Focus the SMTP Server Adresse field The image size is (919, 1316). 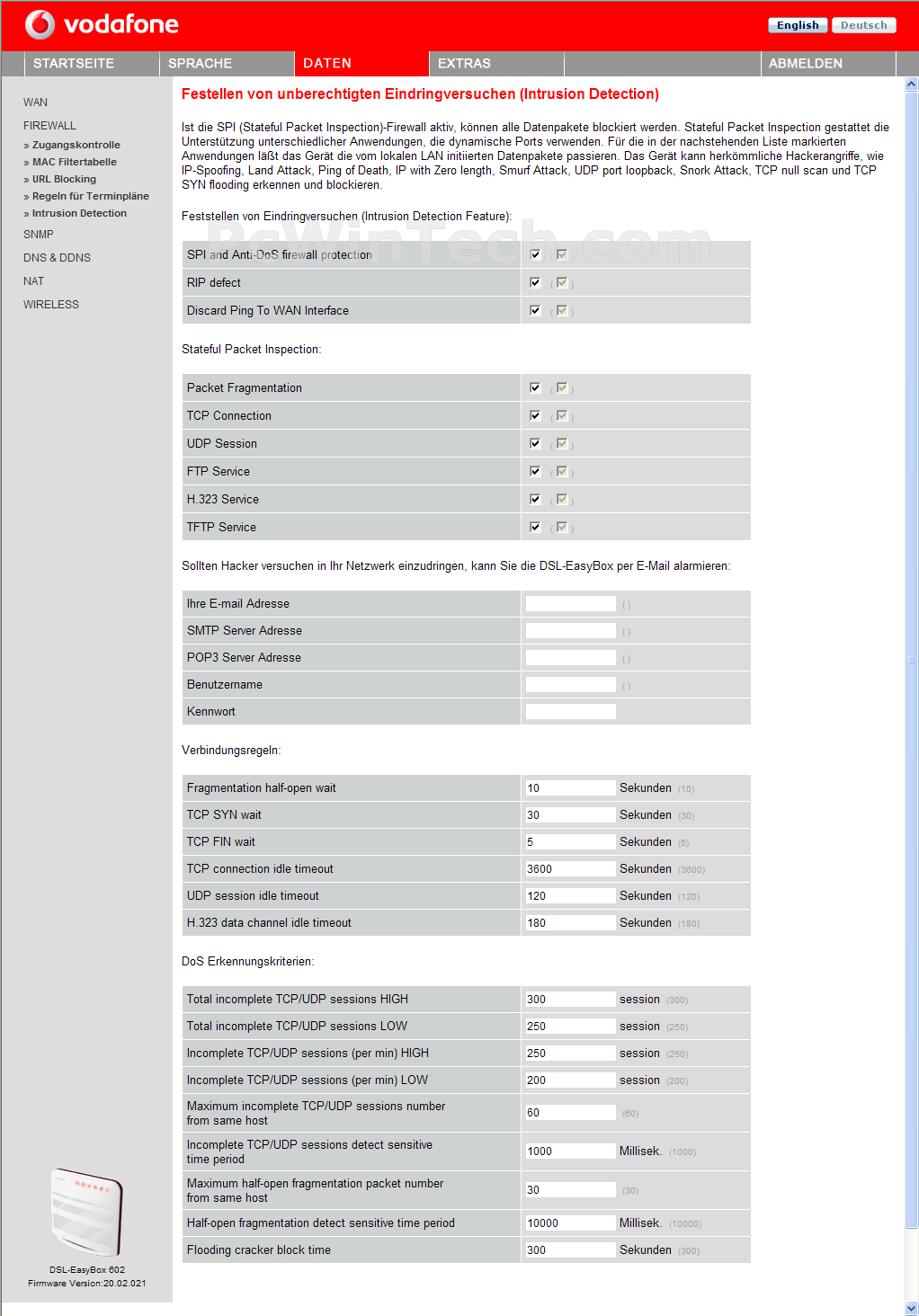coord(571,631)
